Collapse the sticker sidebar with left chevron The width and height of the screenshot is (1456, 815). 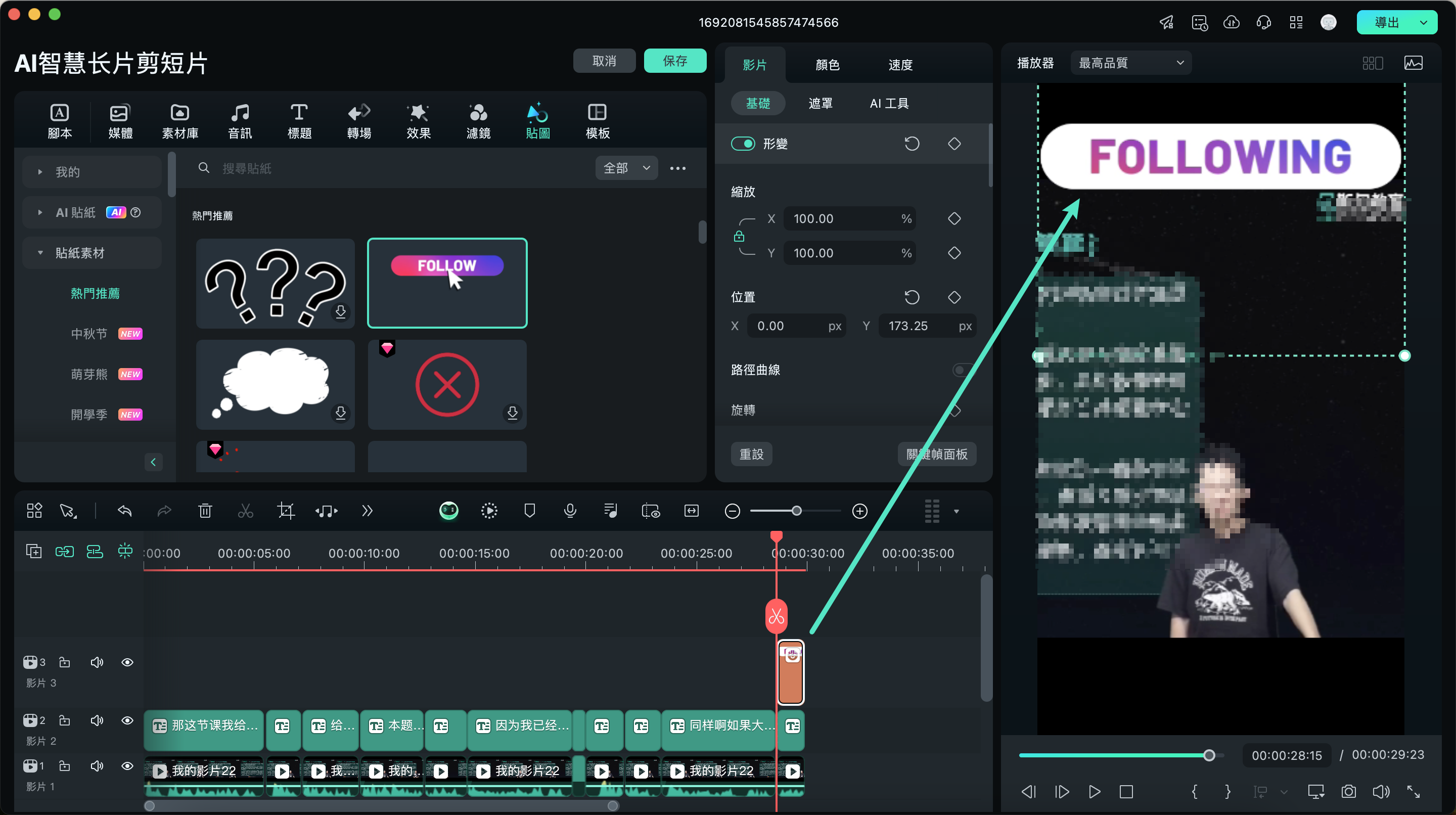point(153,462)
